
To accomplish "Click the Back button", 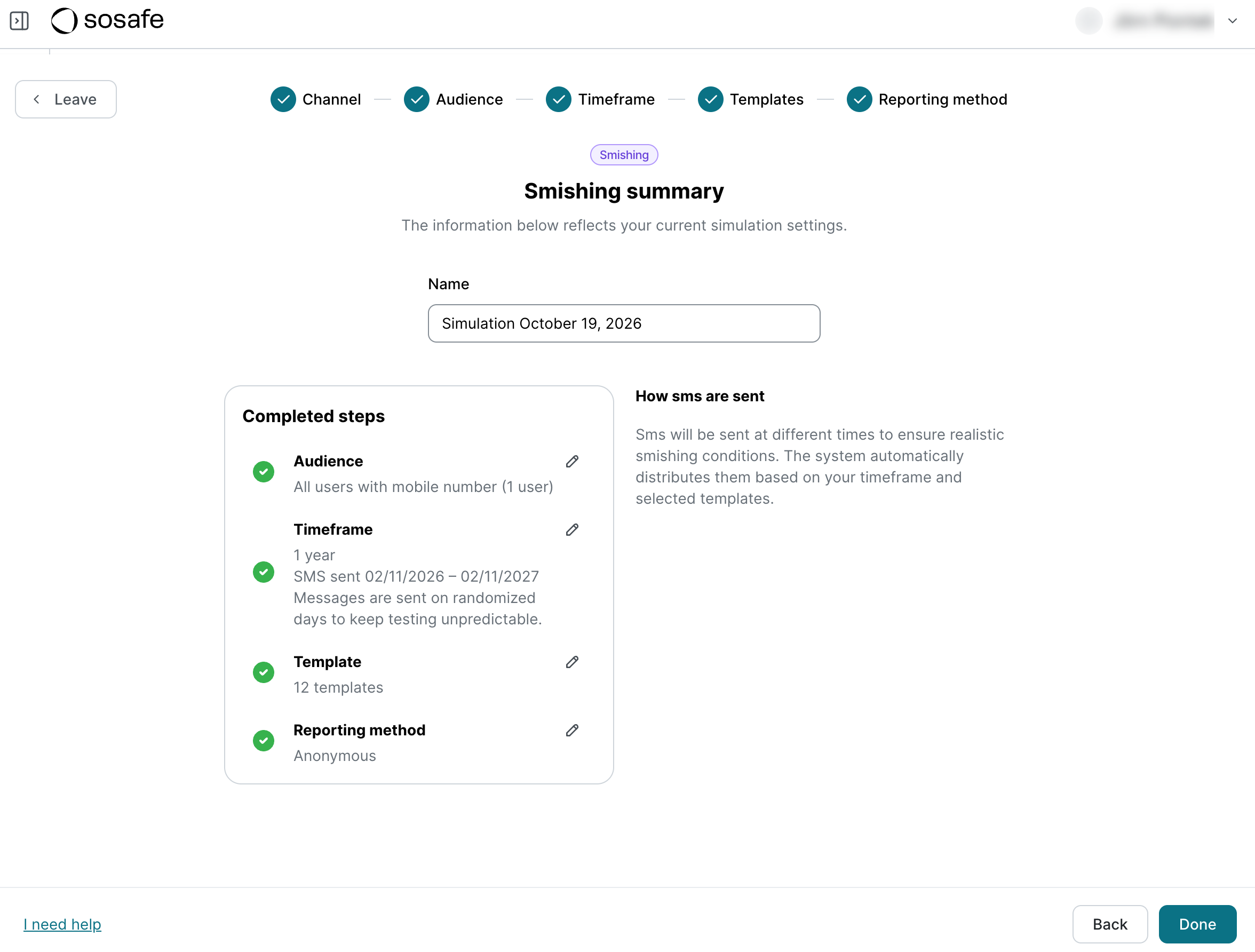I will 1110,924.
